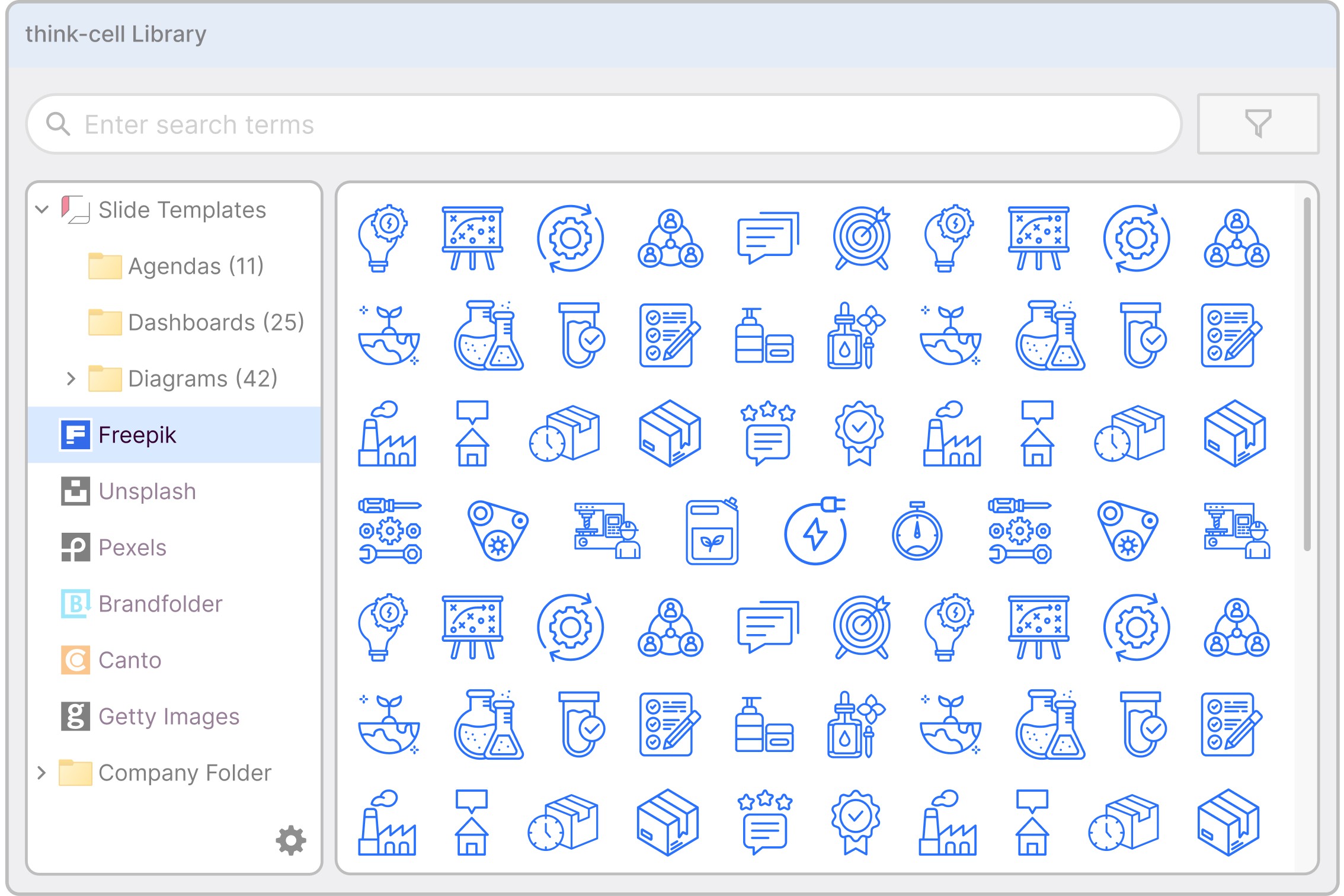Collapse the Slide Templates tree
Image resolution: width=1344 pixels, height=896 pixels.
click(41, 210)
